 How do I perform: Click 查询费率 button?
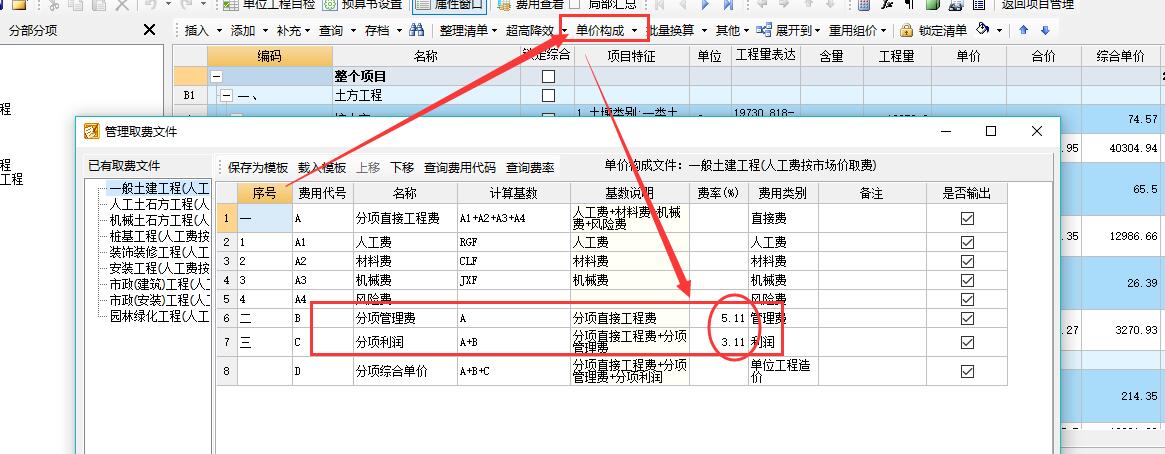tap(530, 168)
